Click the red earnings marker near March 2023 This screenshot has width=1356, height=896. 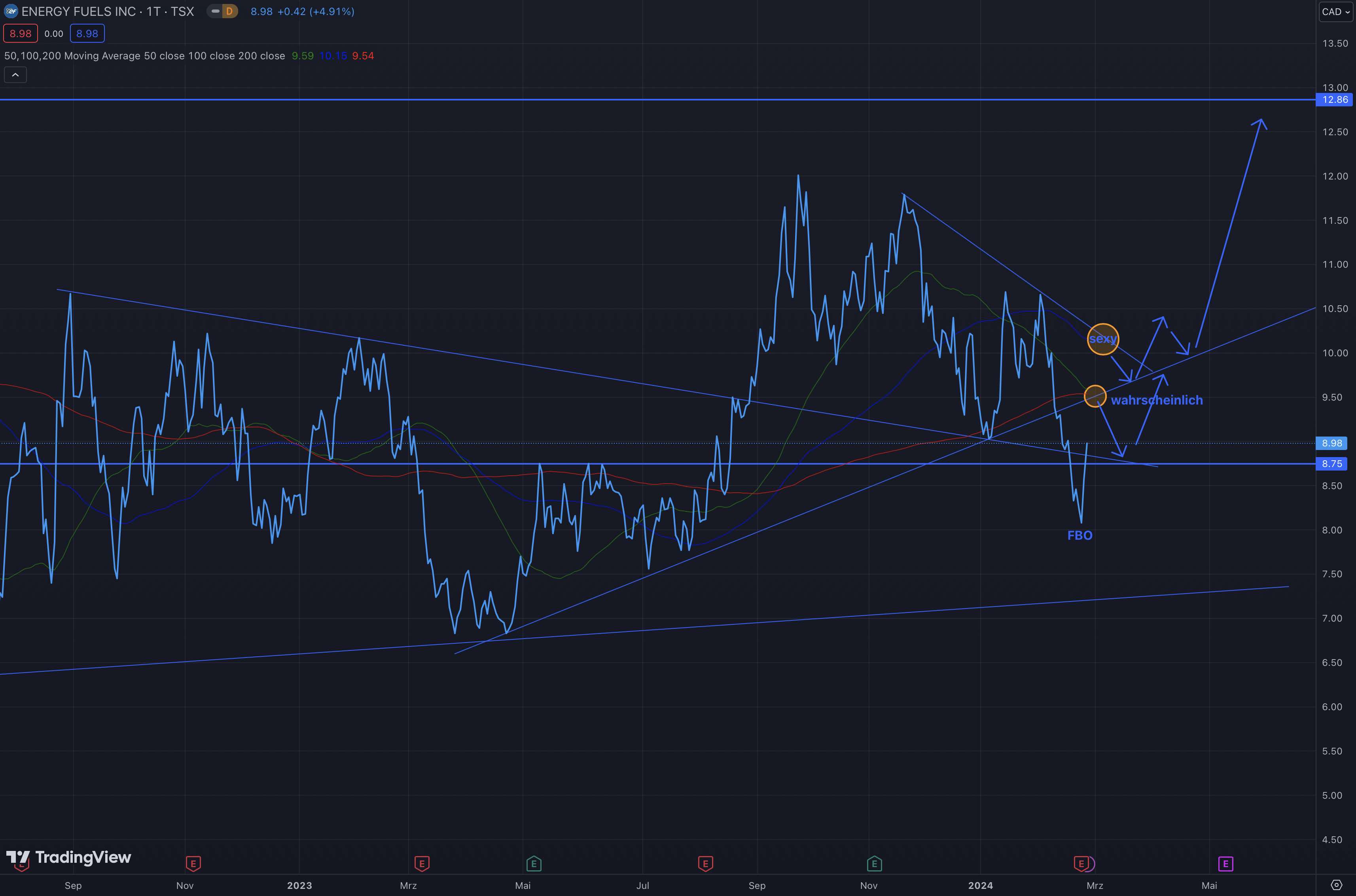(422, 864)
